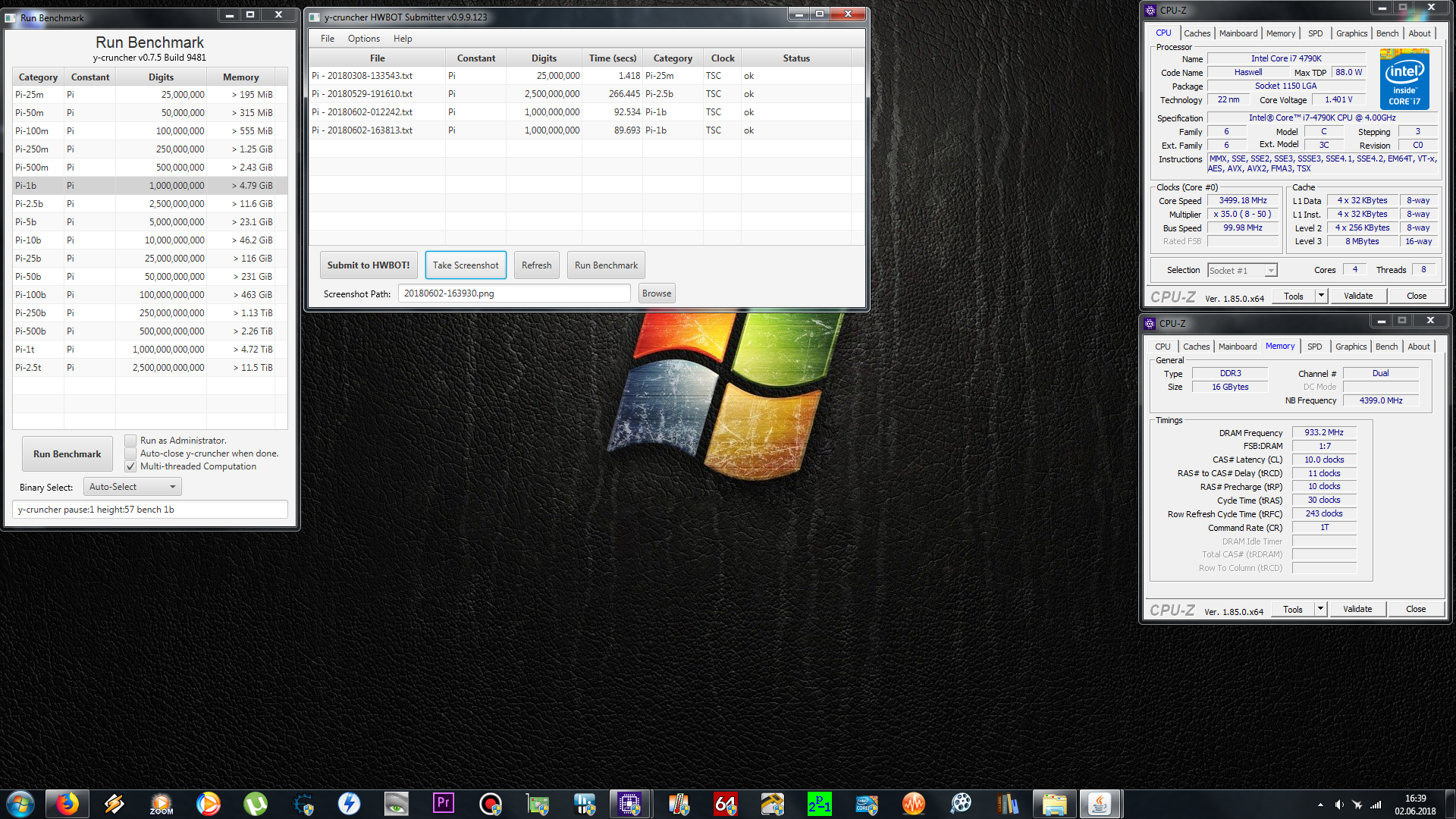Select the Pi-10b benchmark row

click(x=150, y=240)
